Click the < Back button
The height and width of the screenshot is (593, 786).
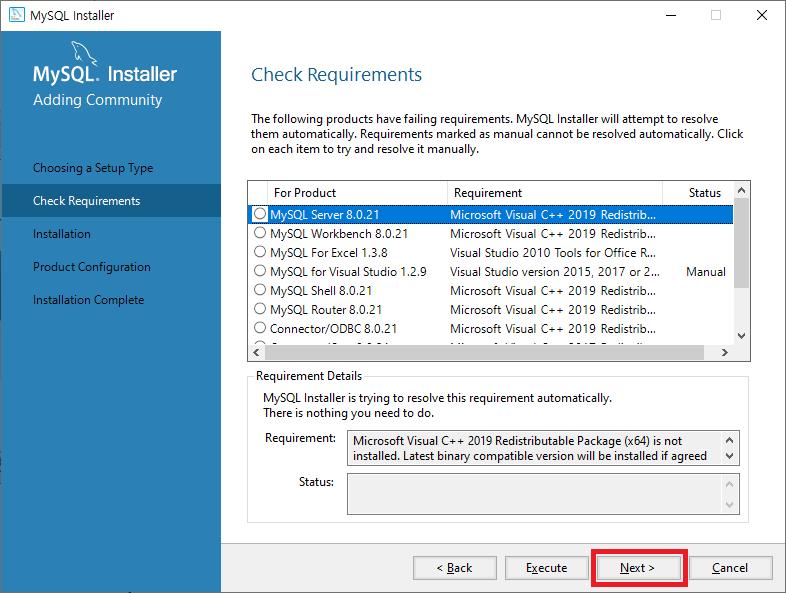point(455,568)
